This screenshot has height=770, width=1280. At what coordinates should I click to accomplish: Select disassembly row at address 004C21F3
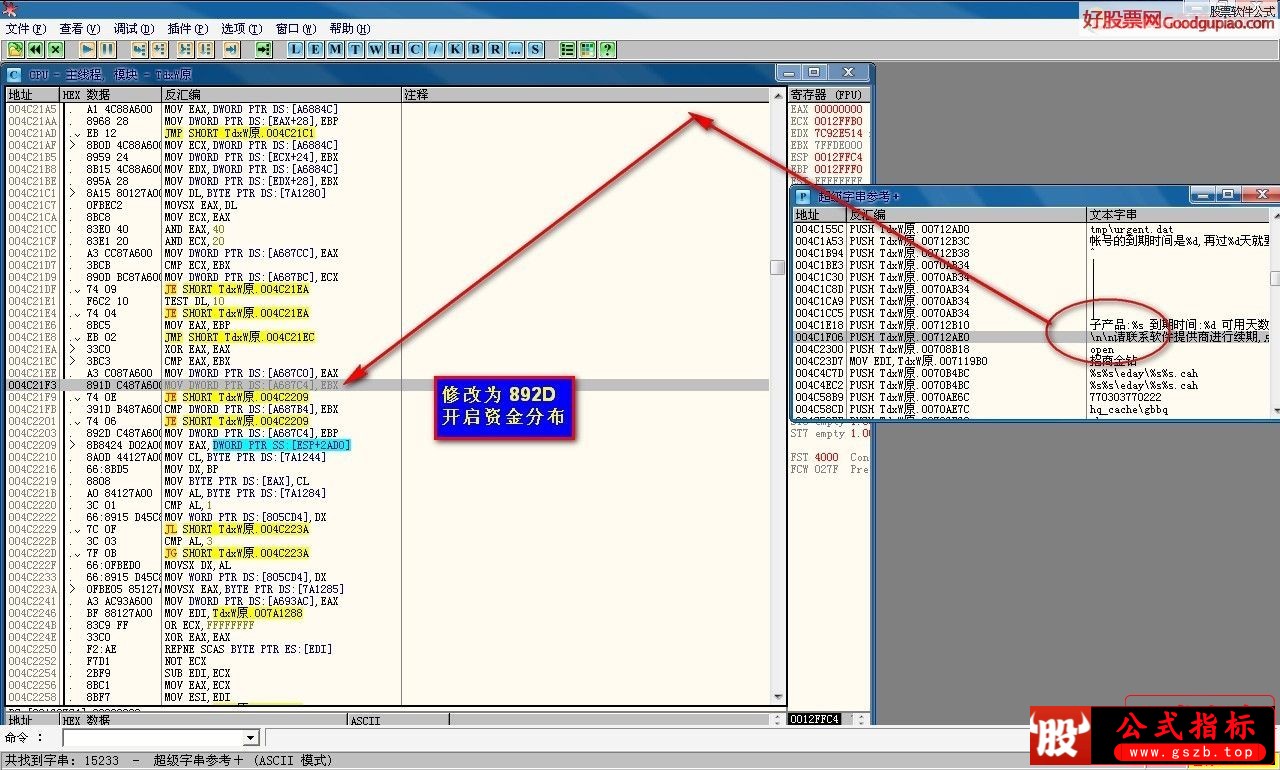387,385
